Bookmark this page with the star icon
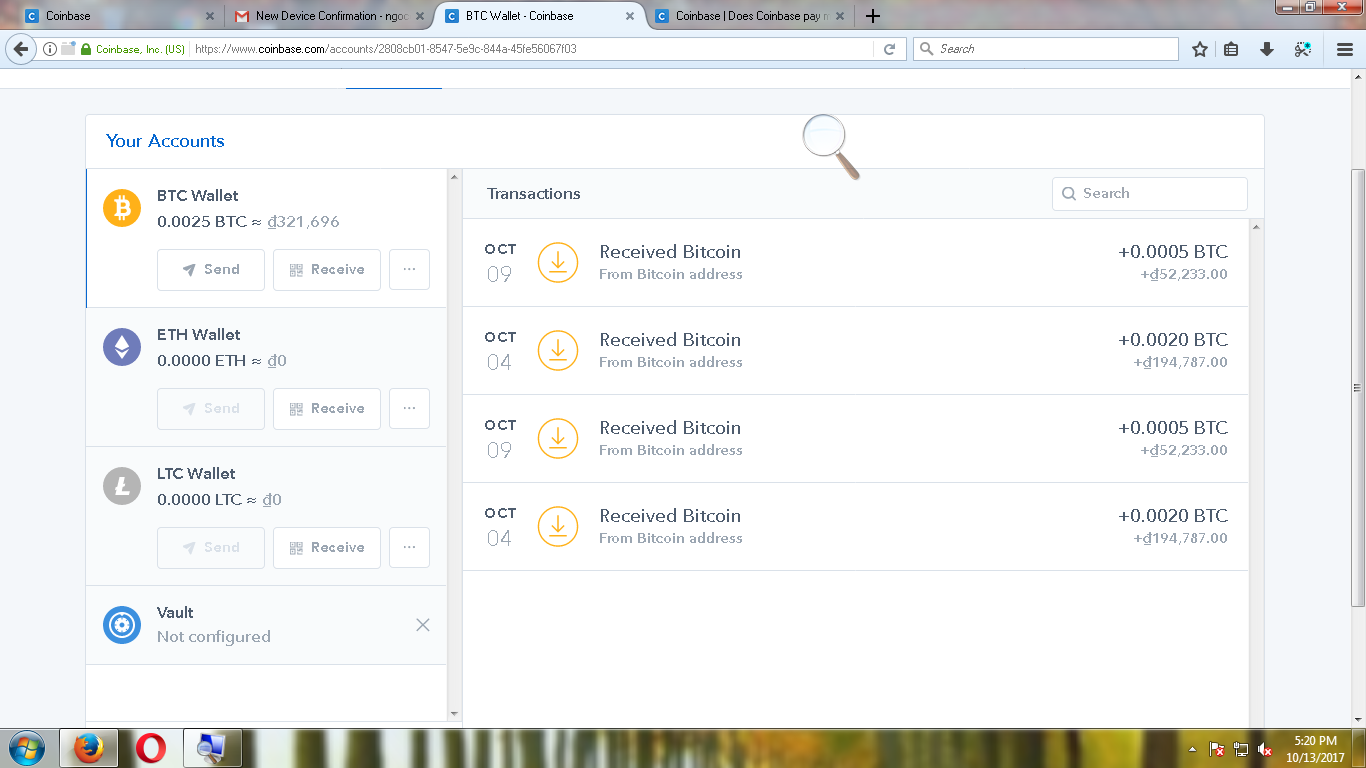 pos(1200,49)
